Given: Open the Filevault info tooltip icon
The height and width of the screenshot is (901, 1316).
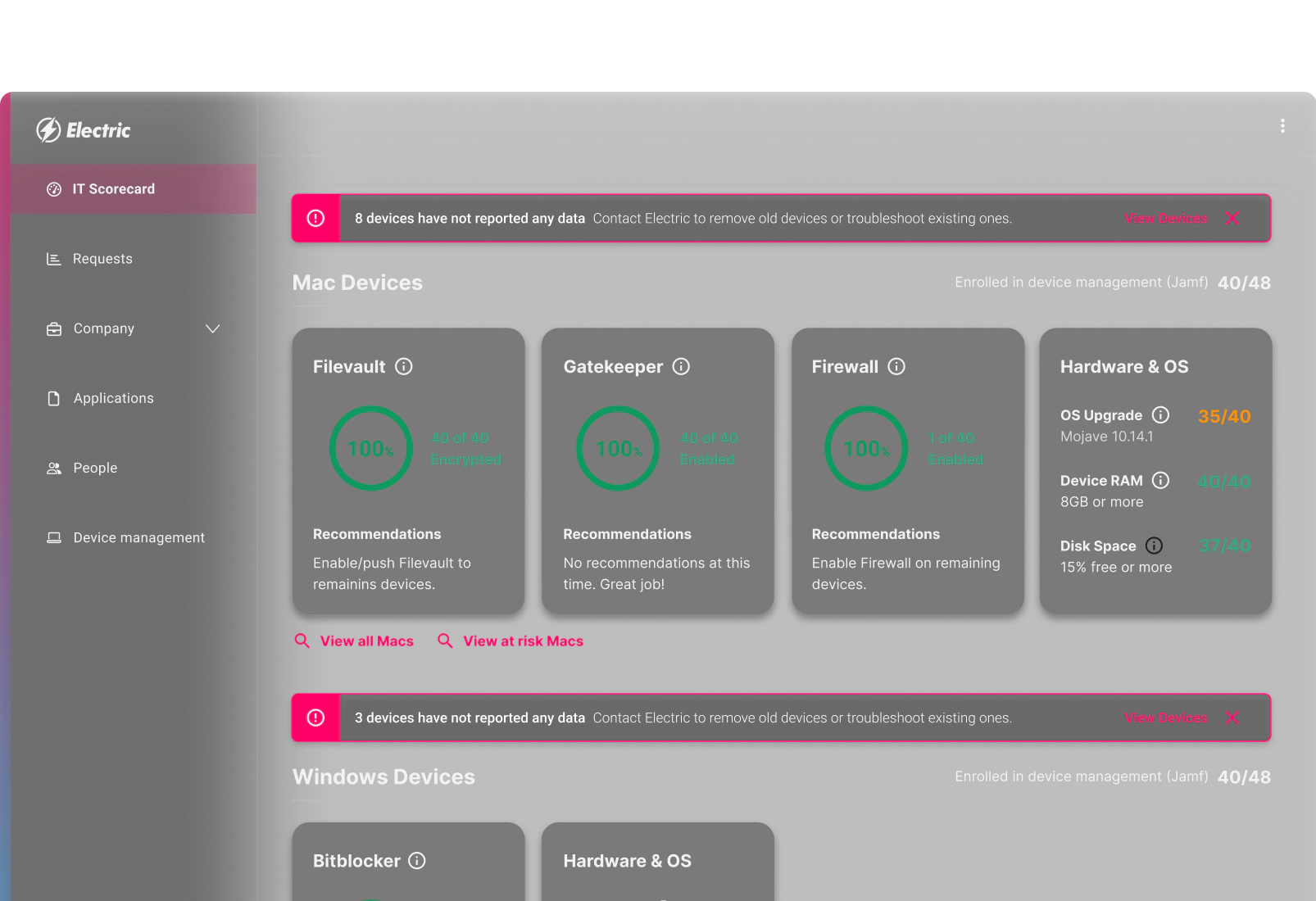Looking at the screenshot, I should click(404, 367).
